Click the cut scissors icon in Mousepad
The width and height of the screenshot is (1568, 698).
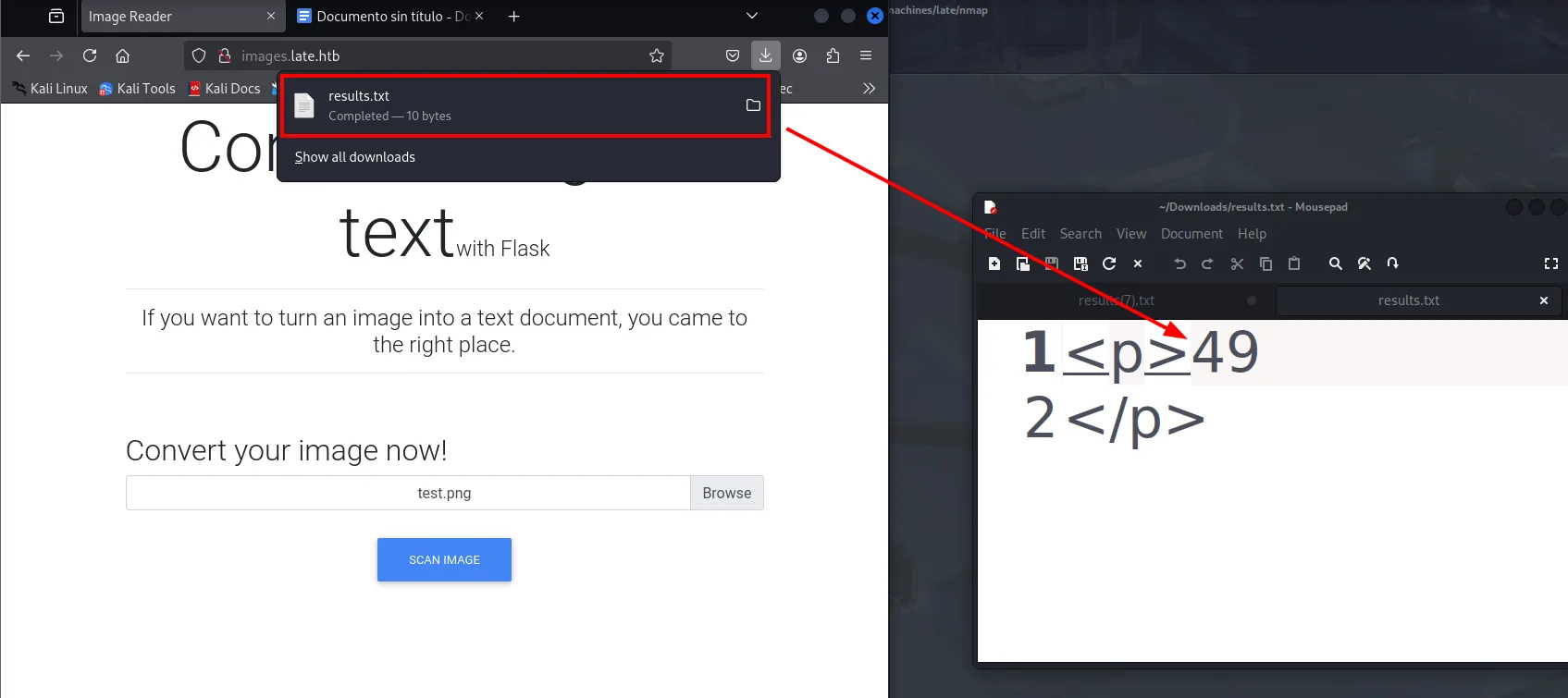(x=1237, y=263)
